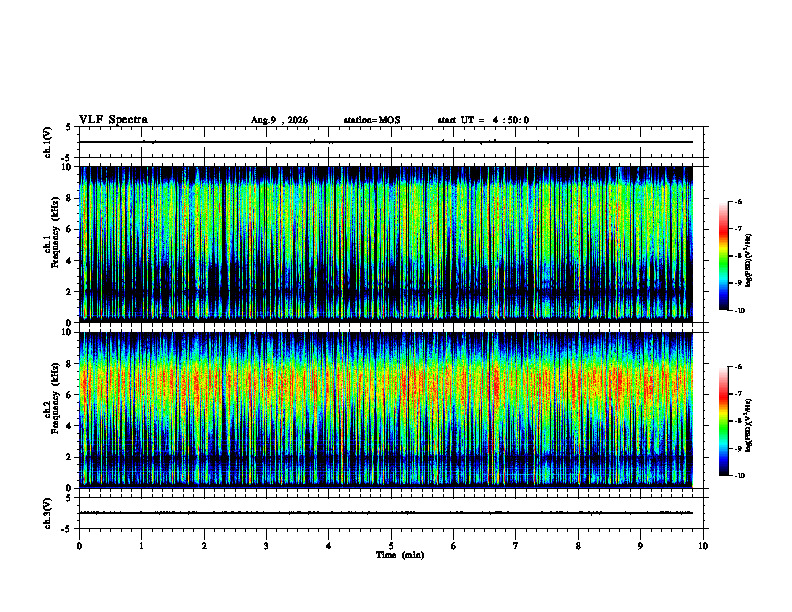The height and width of the screenshot is (612, 792).
Task: Click the ch.1 color scale log(PSD) unit label
Action: click(749, 261)
